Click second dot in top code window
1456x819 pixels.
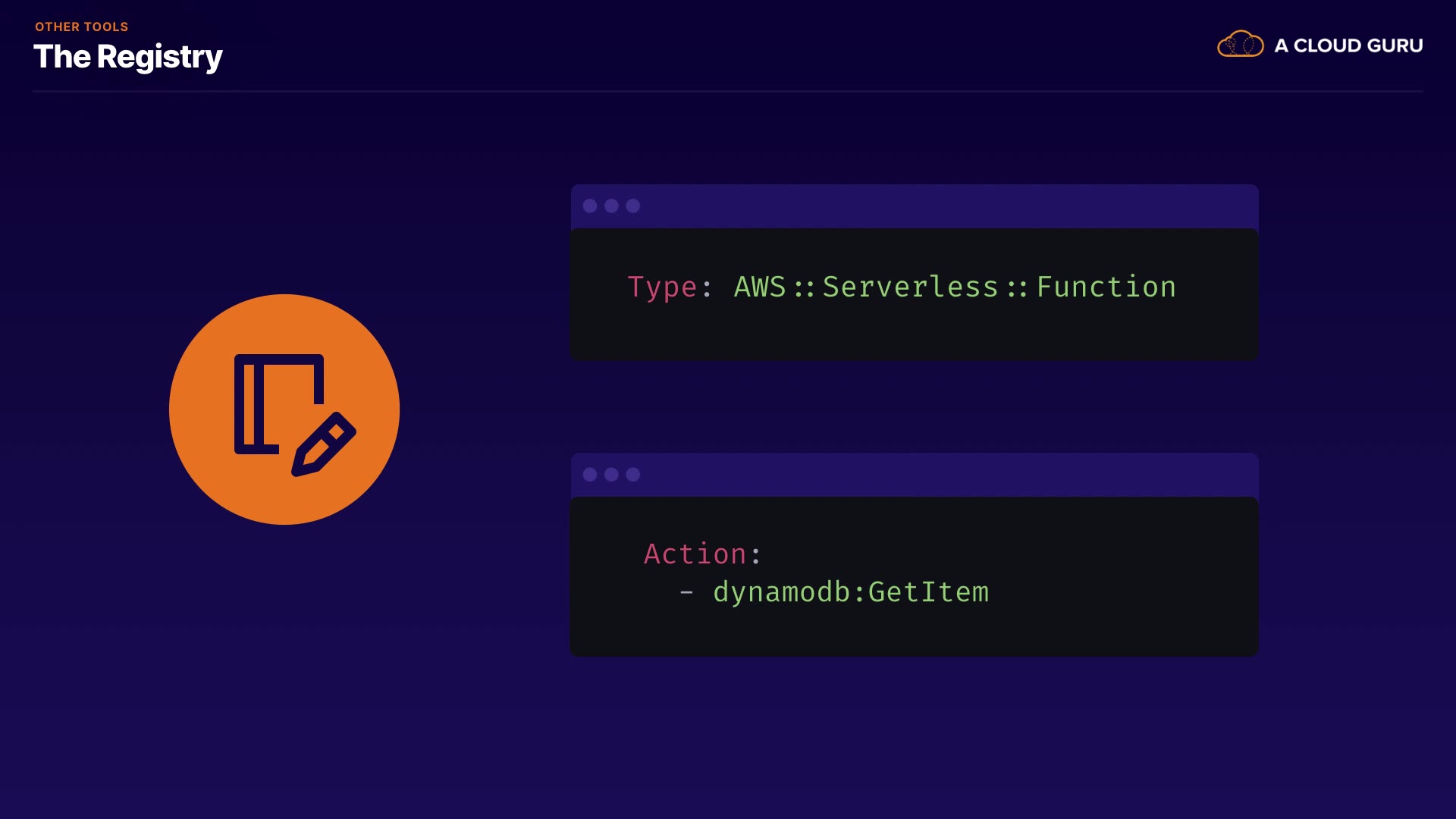(611, 206)
